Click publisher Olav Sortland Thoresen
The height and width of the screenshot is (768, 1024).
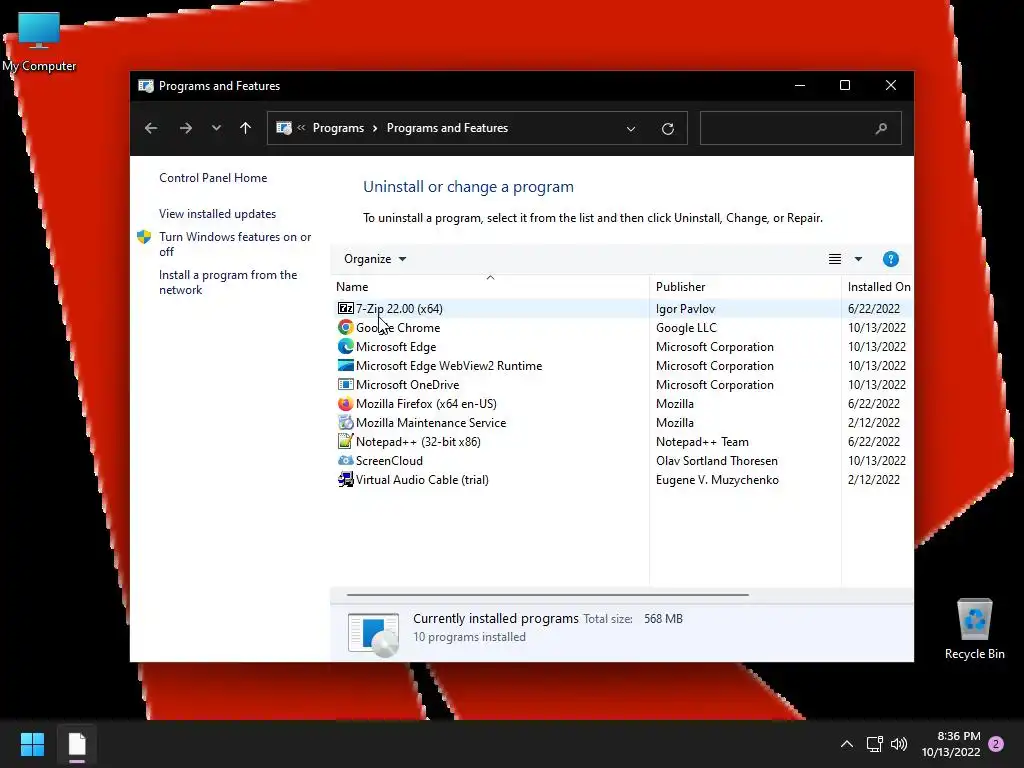pos(716,460)
